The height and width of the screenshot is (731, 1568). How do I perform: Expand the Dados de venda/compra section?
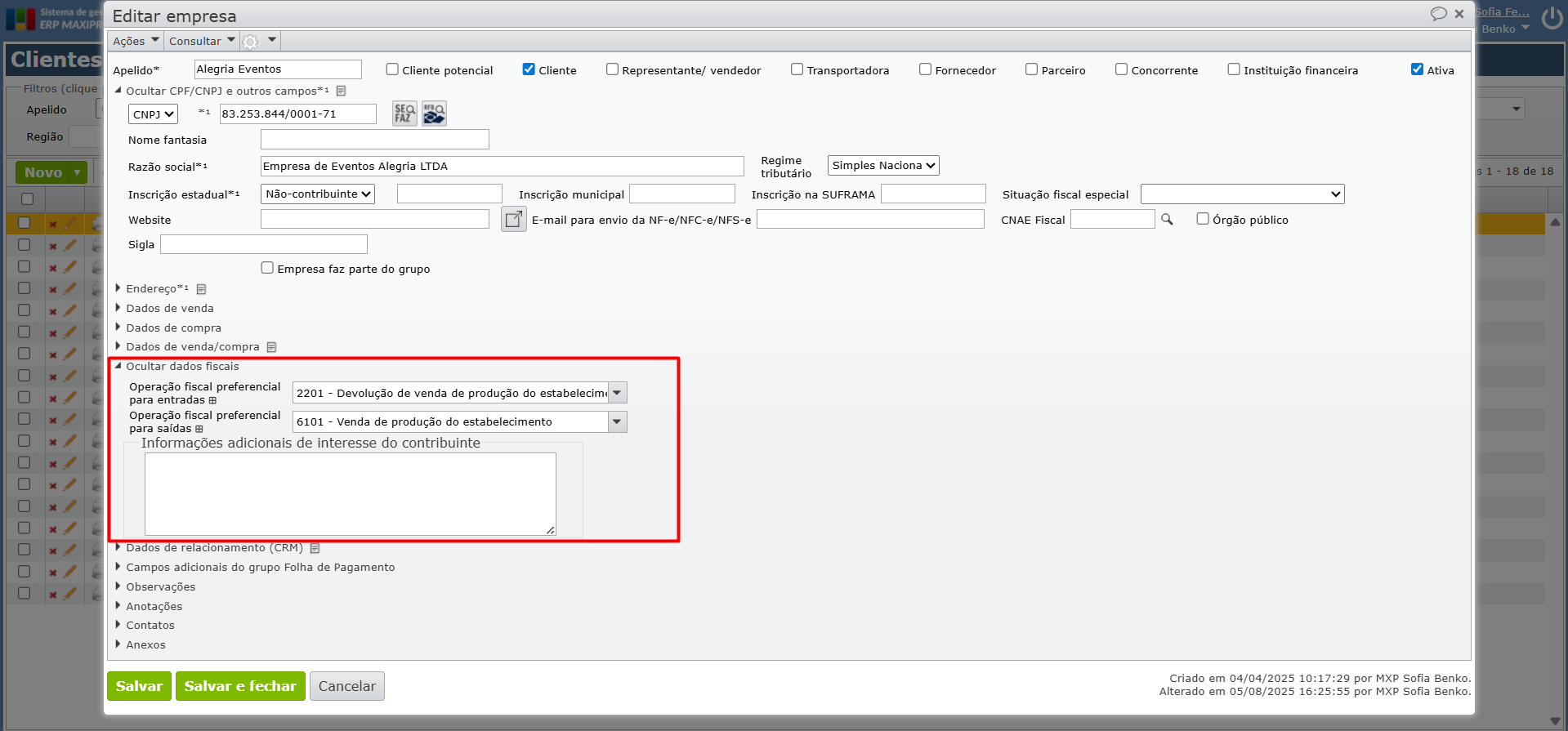point(187,347)
